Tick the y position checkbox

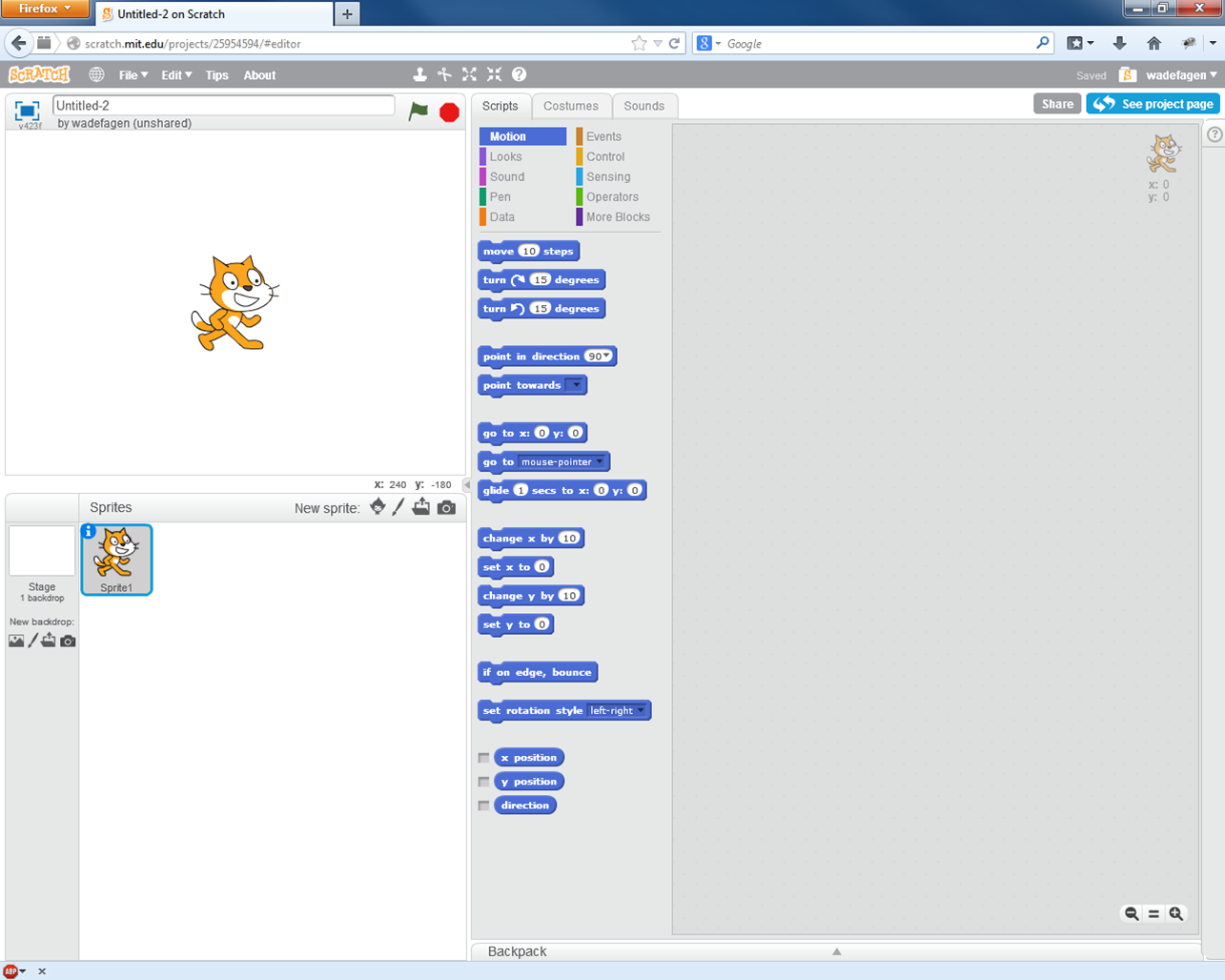tap(484, 782)
